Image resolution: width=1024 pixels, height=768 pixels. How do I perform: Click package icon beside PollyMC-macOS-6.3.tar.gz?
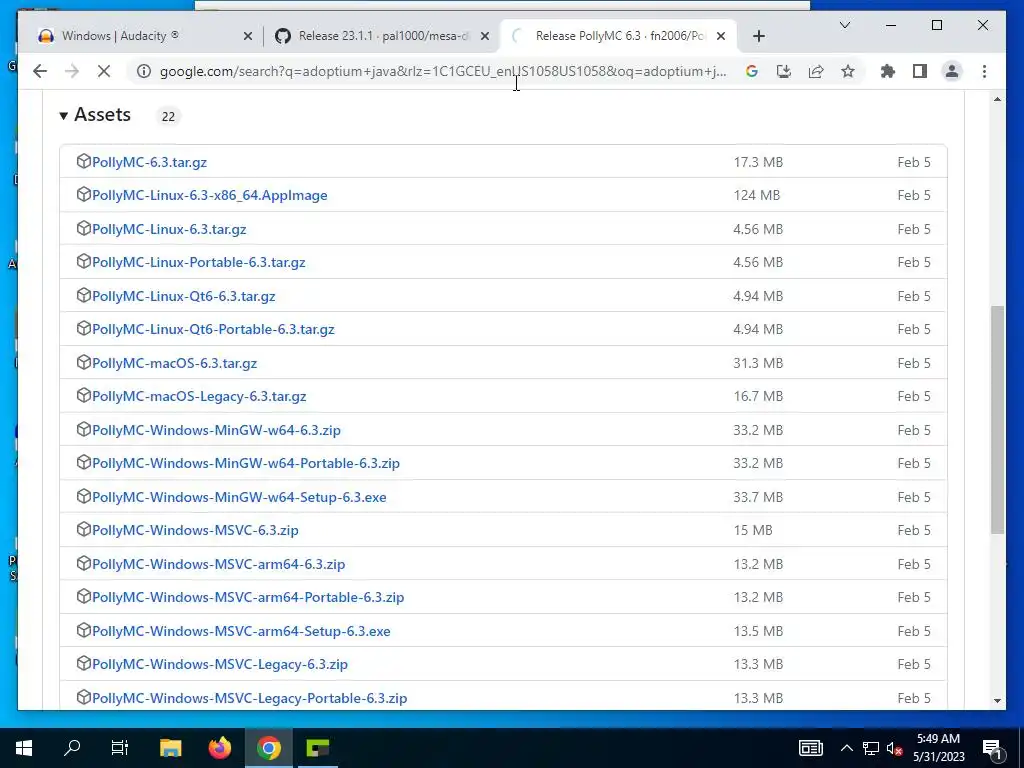[83, 362]
